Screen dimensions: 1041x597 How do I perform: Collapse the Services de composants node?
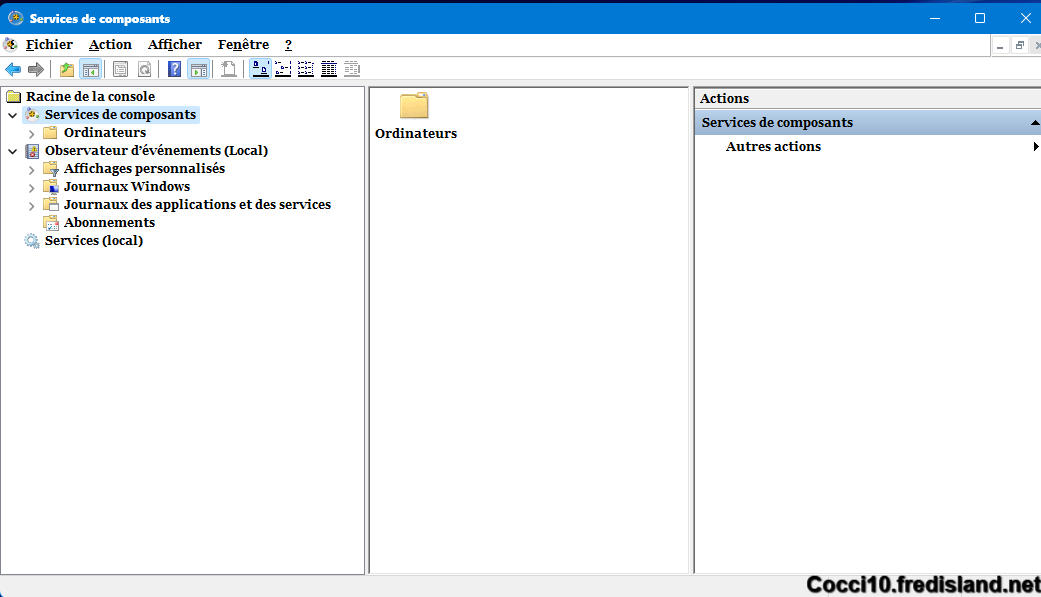[x=13, y=115]
